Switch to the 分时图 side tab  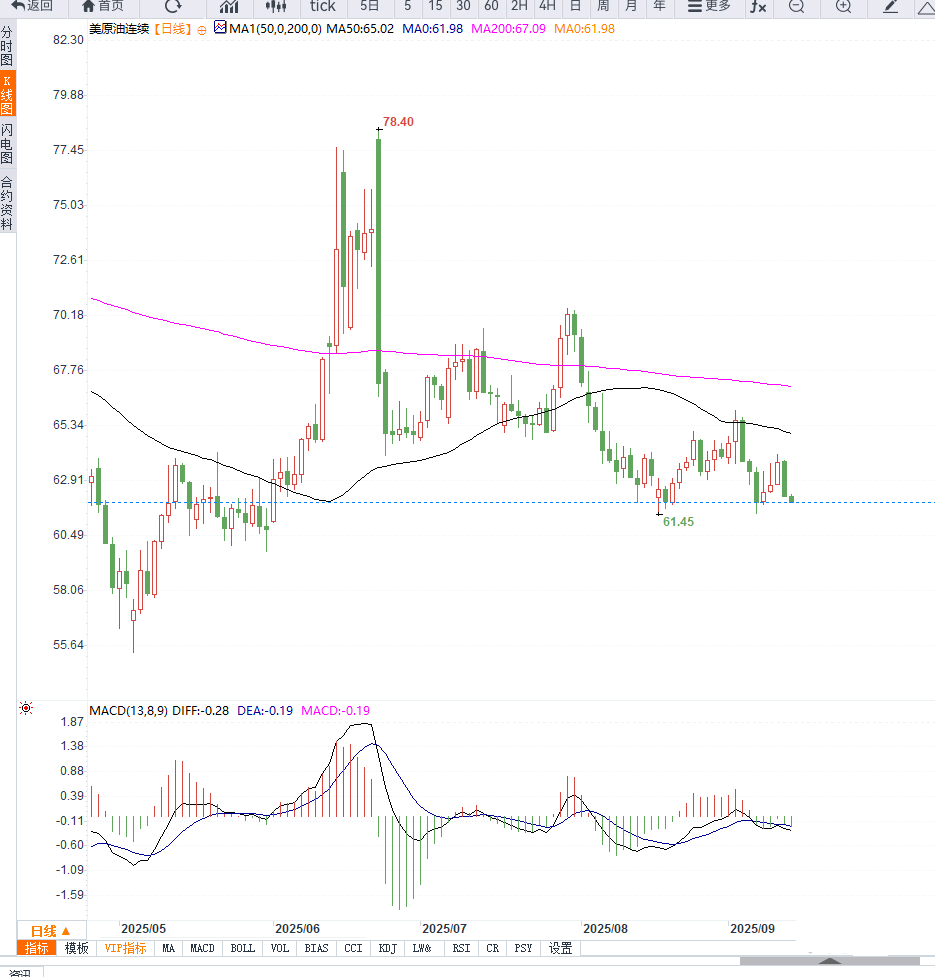point(7,47)
